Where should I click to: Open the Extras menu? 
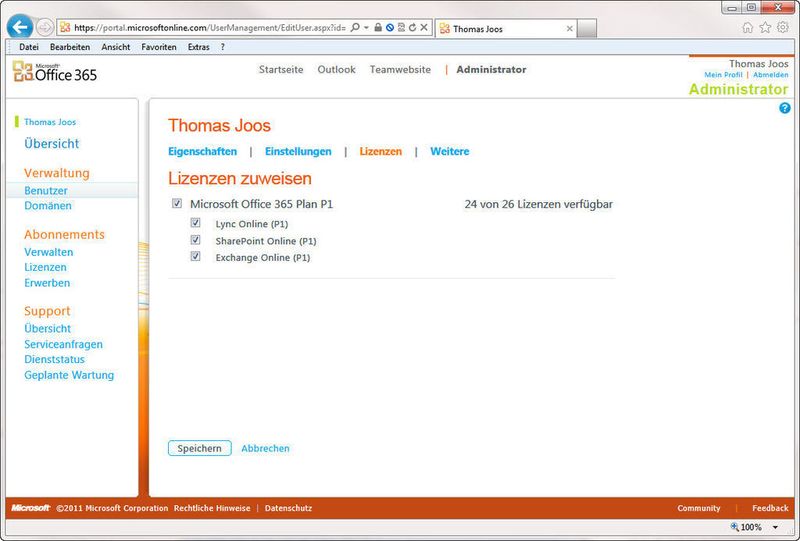pyautogui.click(x=198, y=47)
